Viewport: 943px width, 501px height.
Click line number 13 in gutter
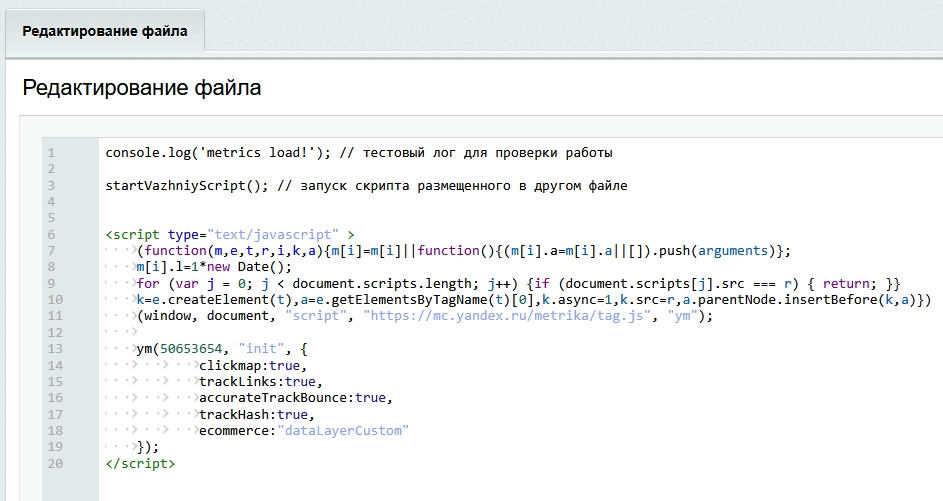pos(55,349)
